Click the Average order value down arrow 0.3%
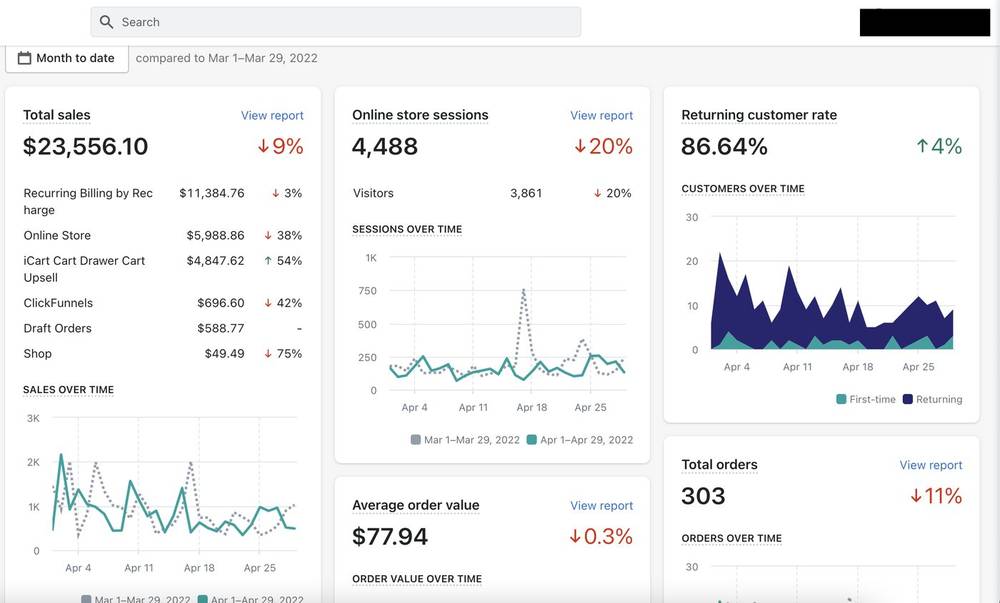Image resolution: width=1000 pixels, height=603 pixels. [601, 536]
